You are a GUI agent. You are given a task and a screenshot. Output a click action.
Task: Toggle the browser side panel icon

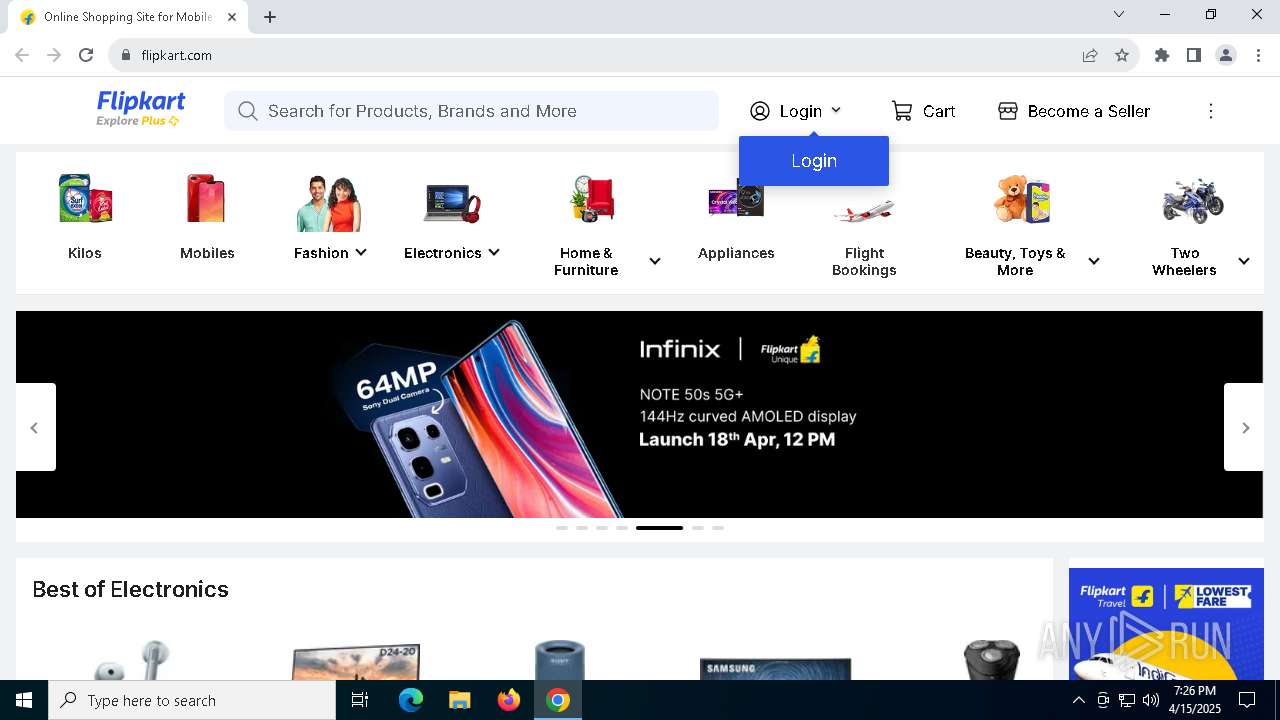1194,55
